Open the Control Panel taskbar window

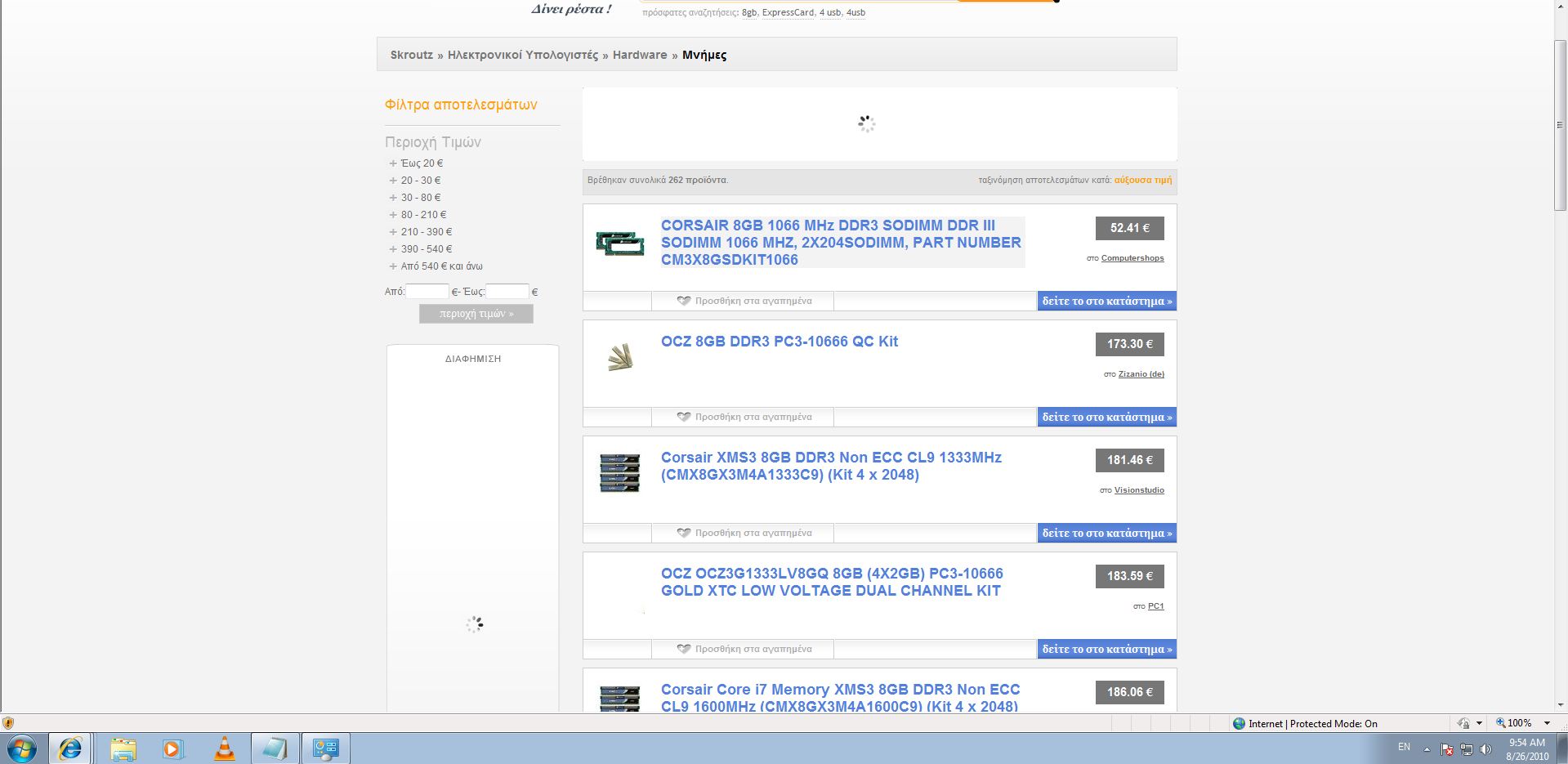click(x=325, y=748)
